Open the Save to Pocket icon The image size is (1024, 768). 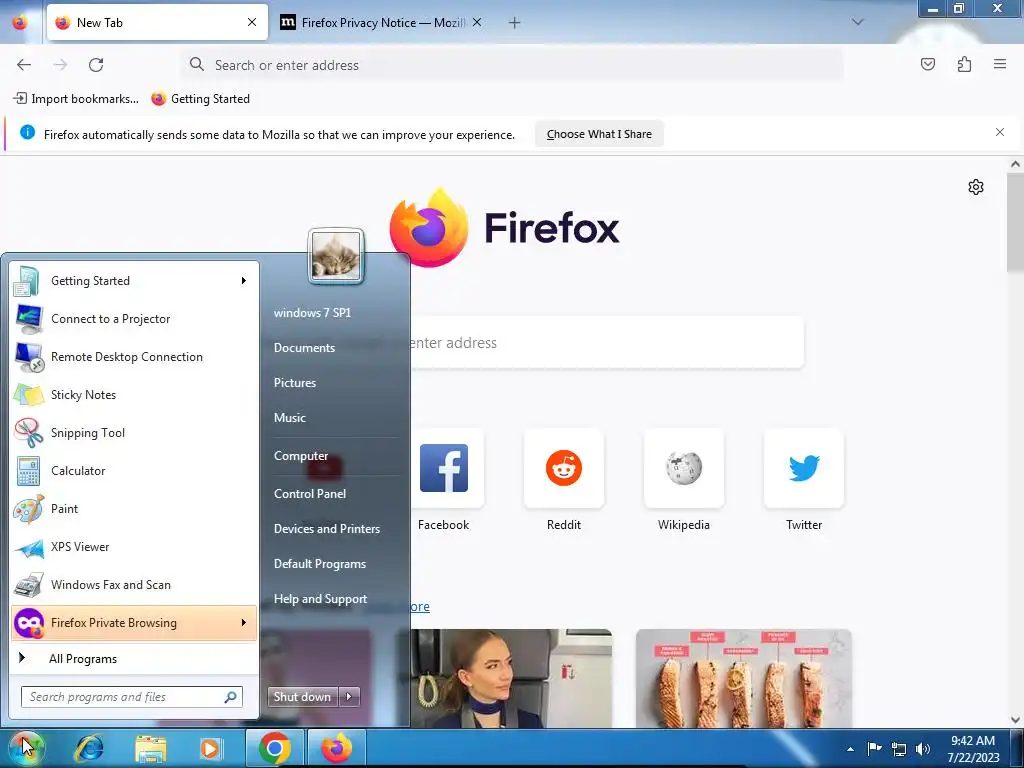927,64
